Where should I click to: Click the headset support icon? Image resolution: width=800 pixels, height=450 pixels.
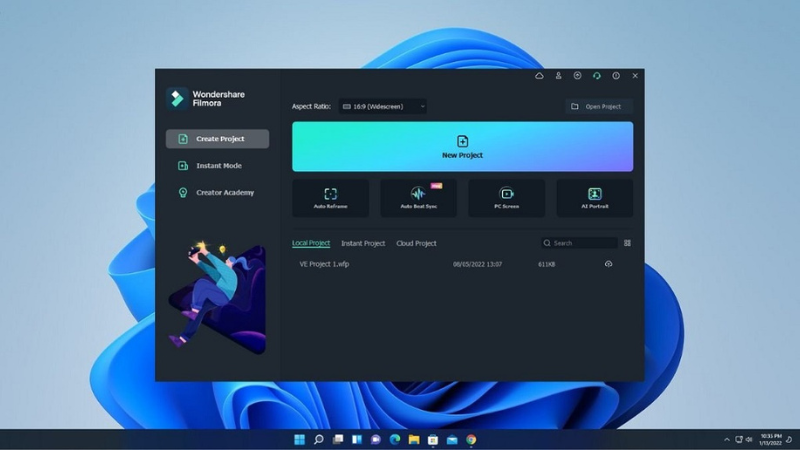coord(597,76)
